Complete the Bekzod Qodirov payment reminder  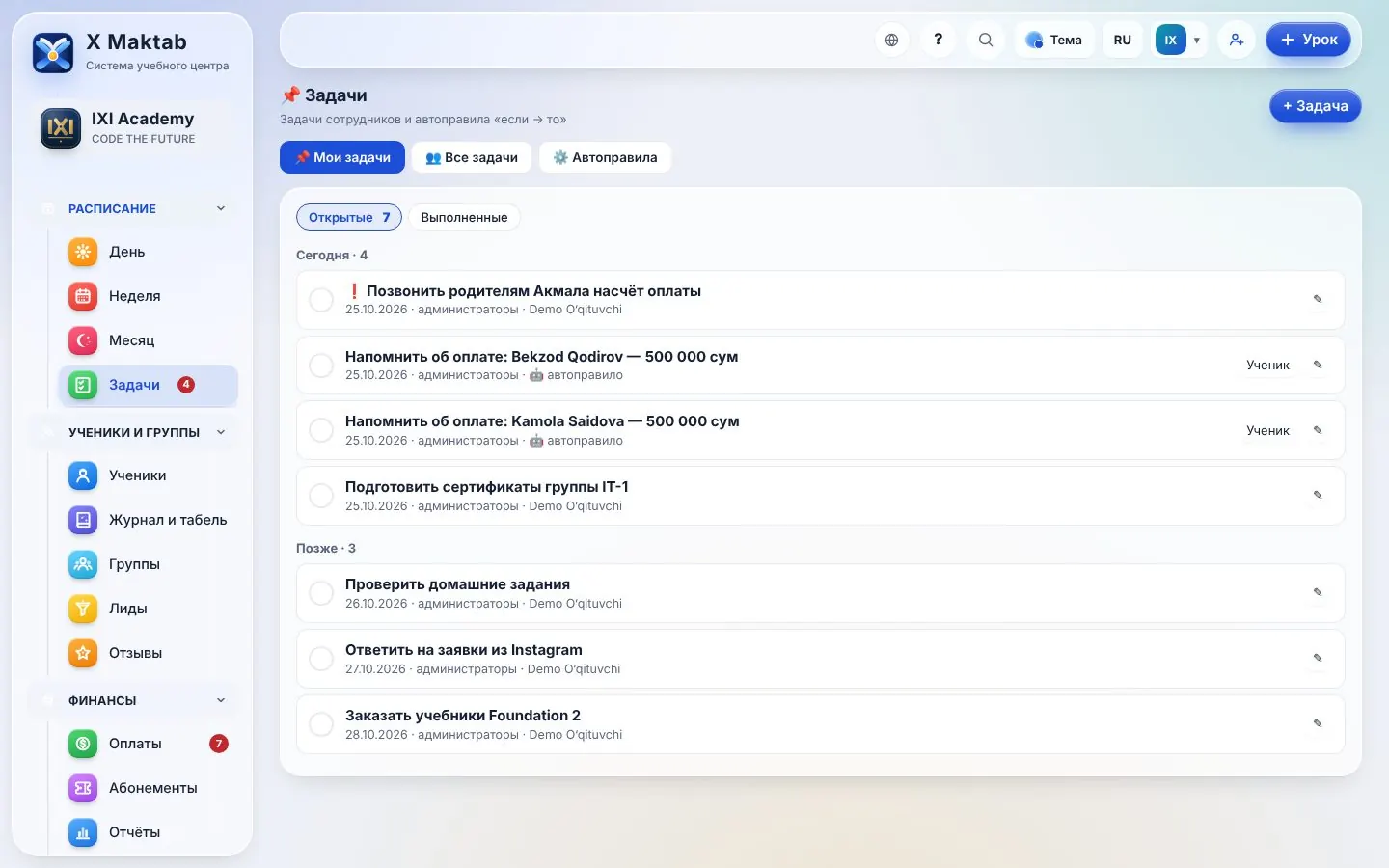[x=321, y=366]
